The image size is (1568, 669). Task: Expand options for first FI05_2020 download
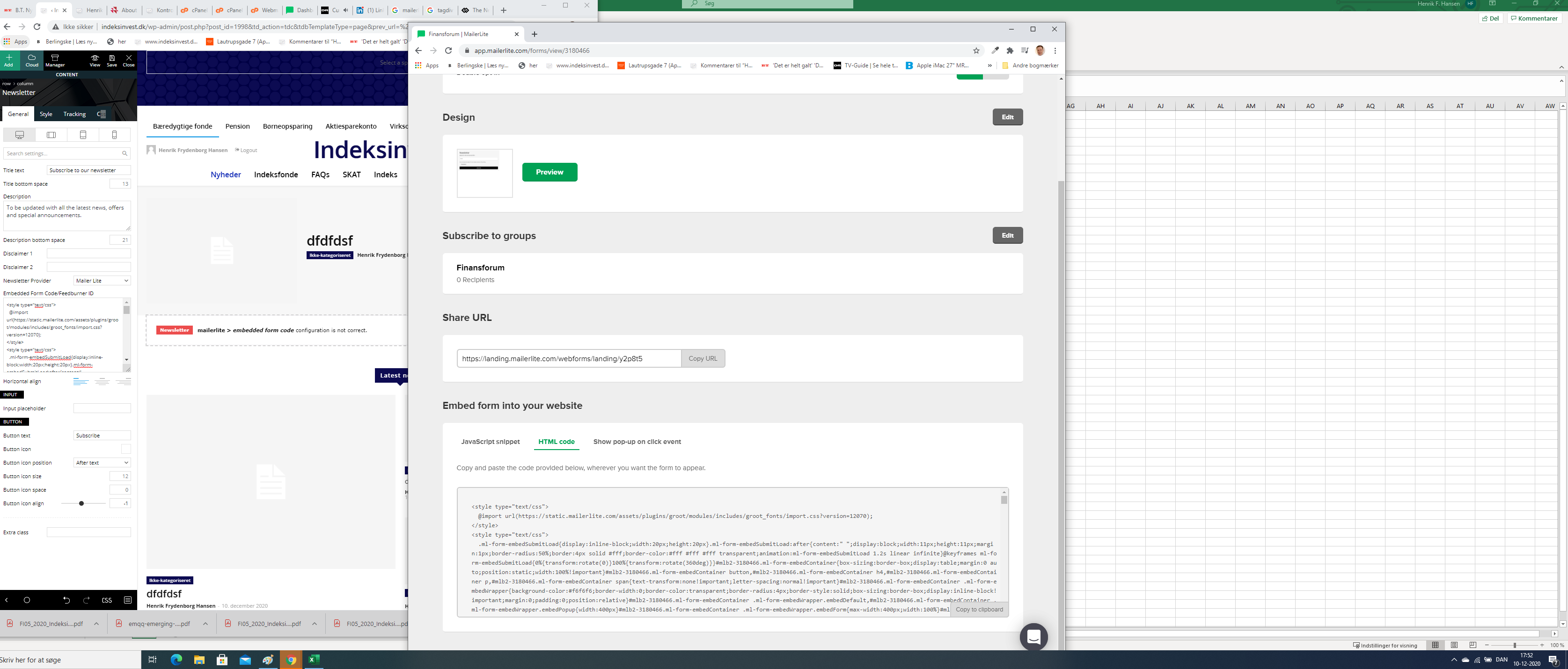[x=96, y=623]
